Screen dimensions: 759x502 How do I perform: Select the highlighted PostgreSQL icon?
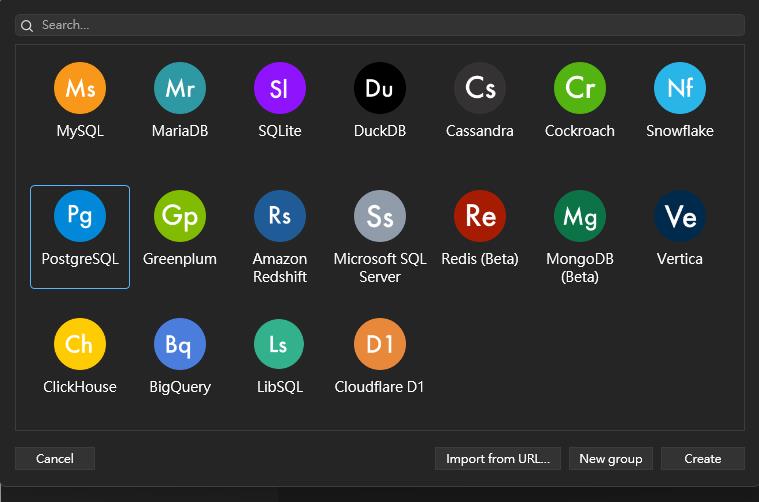(x=80, y=216)
